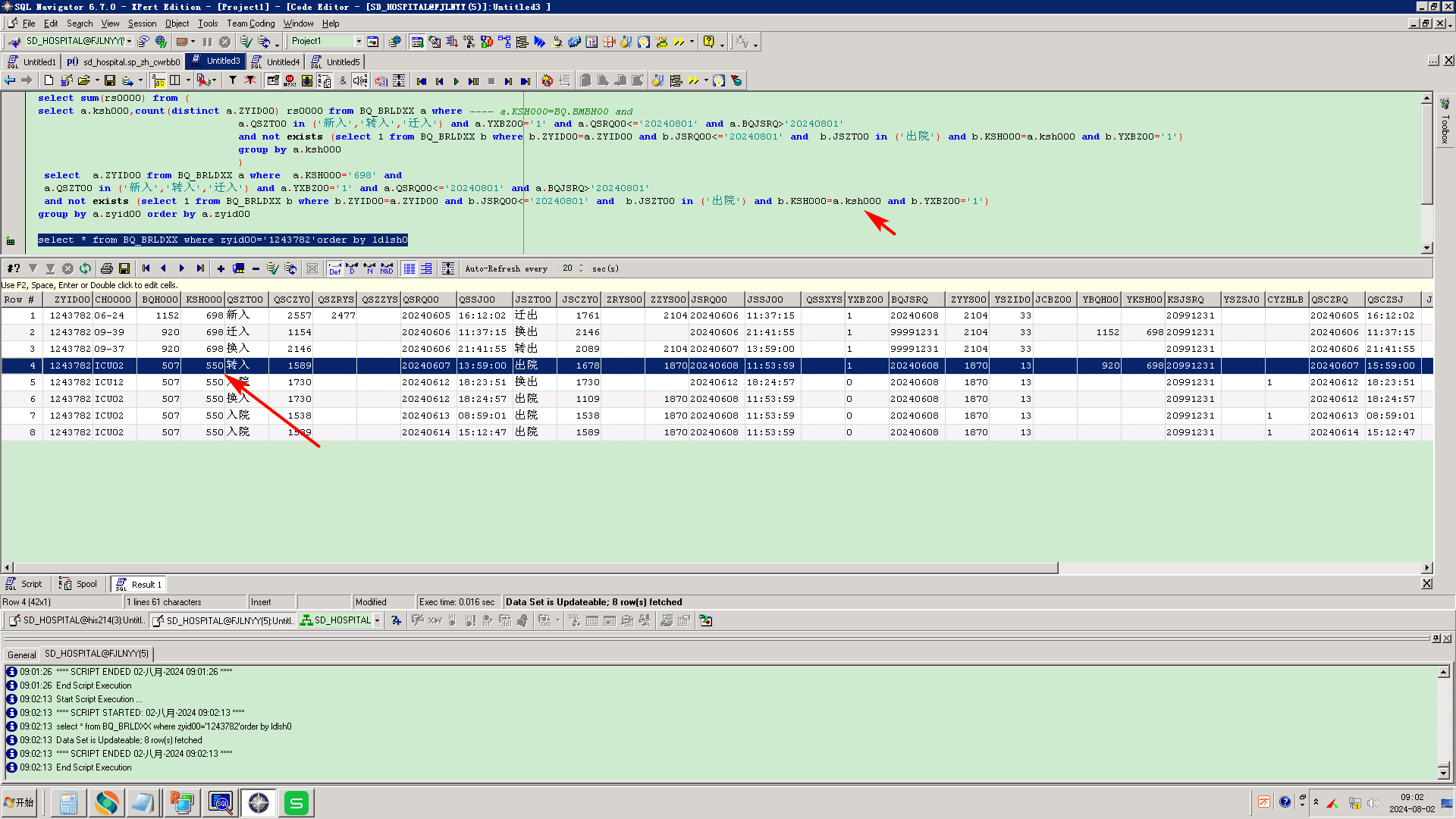
Task: Click the green Execute play icon
Action: click(x=456, y=80)
